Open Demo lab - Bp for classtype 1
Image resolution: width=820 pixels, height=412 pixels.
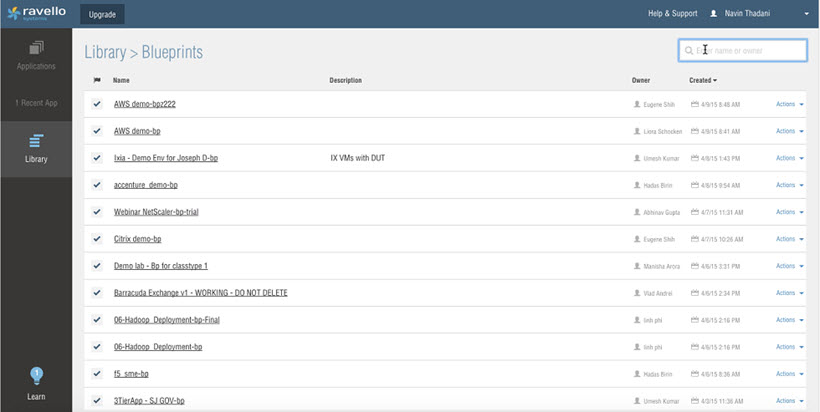coord(161,266)
